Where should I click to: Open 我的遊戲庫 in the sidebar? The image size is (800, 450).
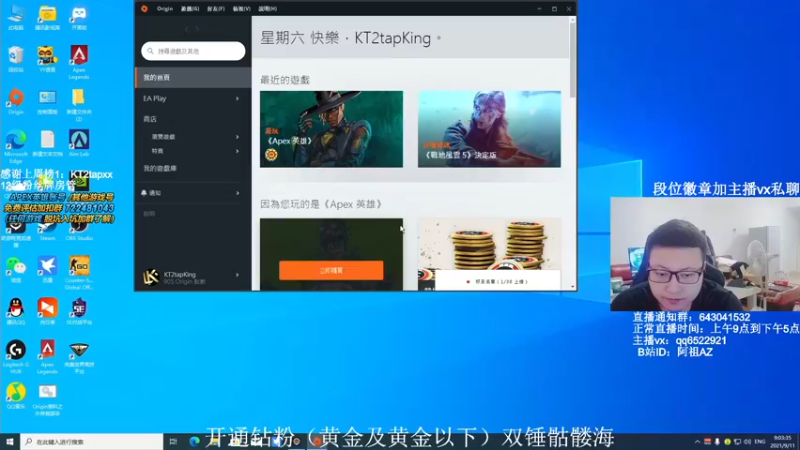click(160, 168)
